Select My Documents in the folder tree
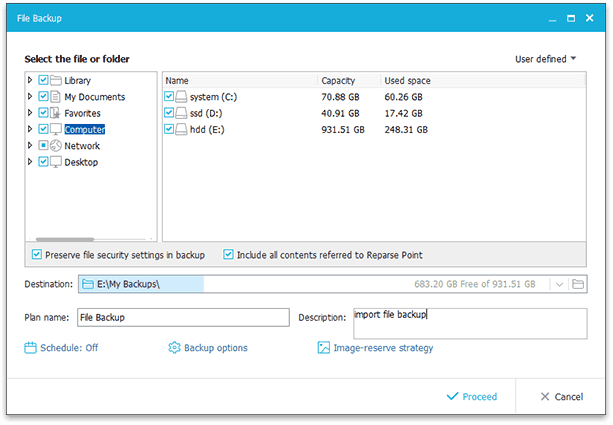613x425 pixels. pos(95,97)
